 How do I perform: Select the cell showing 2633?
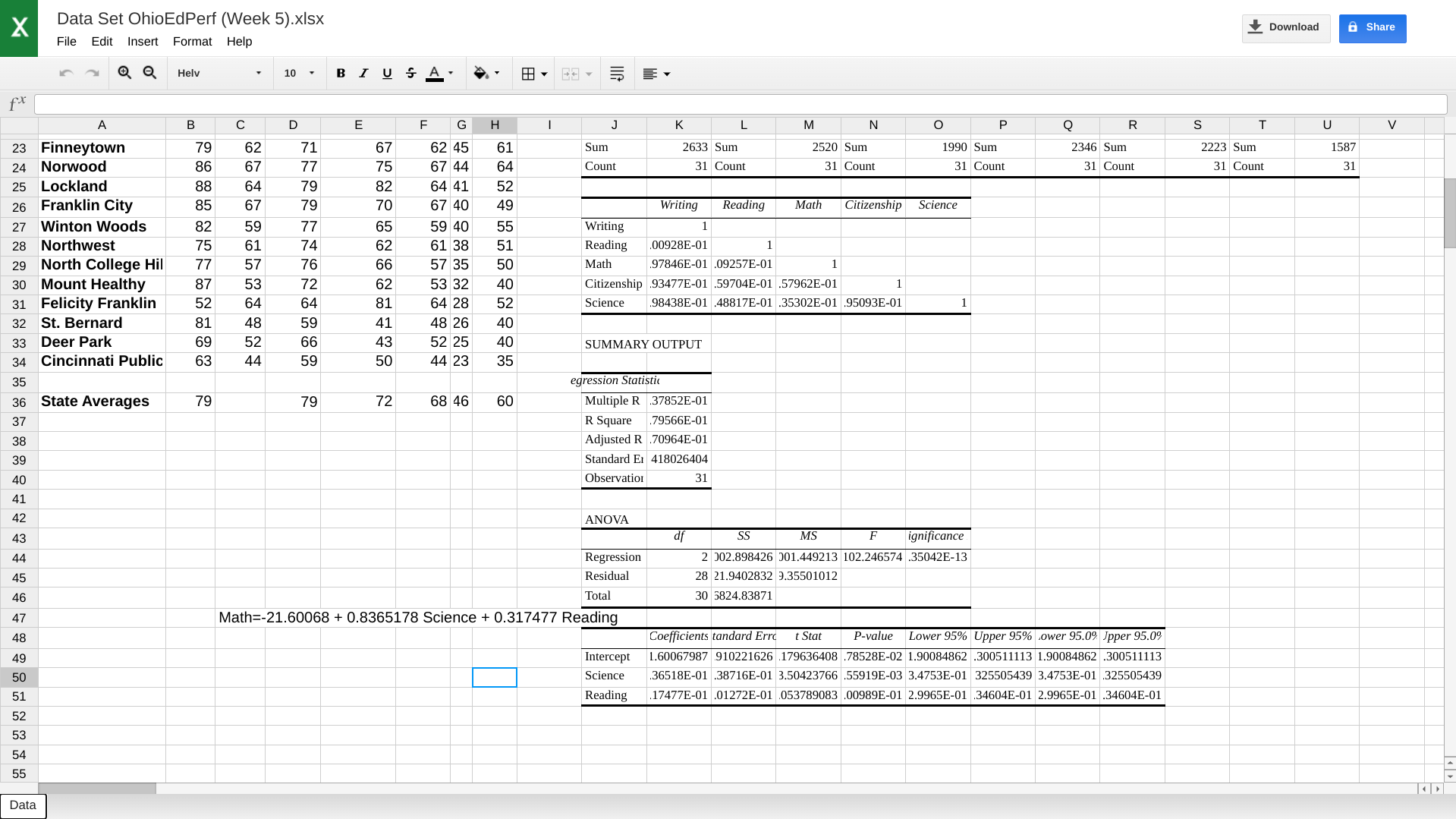pos(679,147)
